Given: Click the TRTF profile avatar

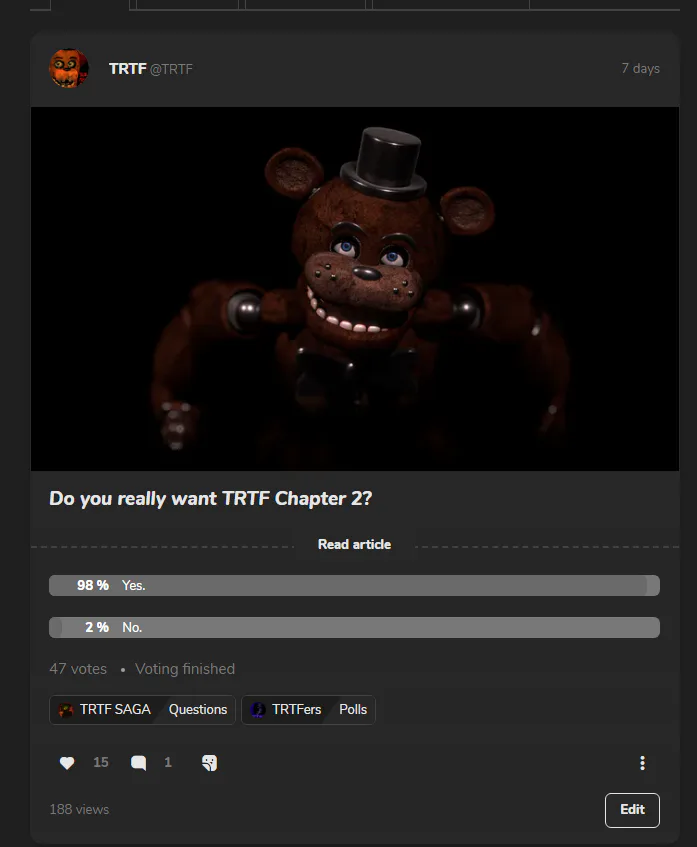Looking at the screenshot, I should coord(69,68).
